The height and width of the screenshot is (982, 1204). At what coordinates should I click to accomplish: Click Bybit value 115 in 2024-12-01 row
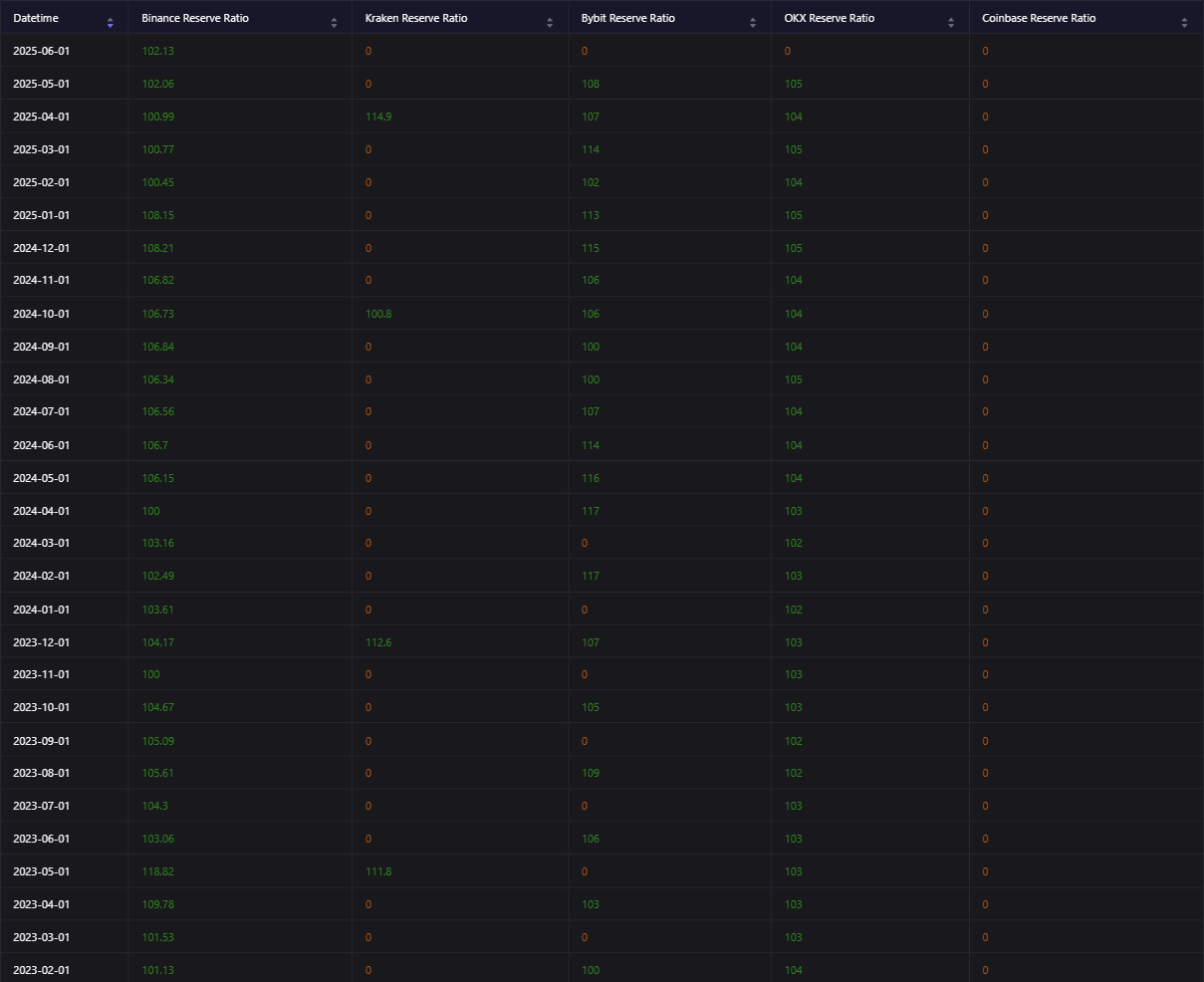[591, 248]
